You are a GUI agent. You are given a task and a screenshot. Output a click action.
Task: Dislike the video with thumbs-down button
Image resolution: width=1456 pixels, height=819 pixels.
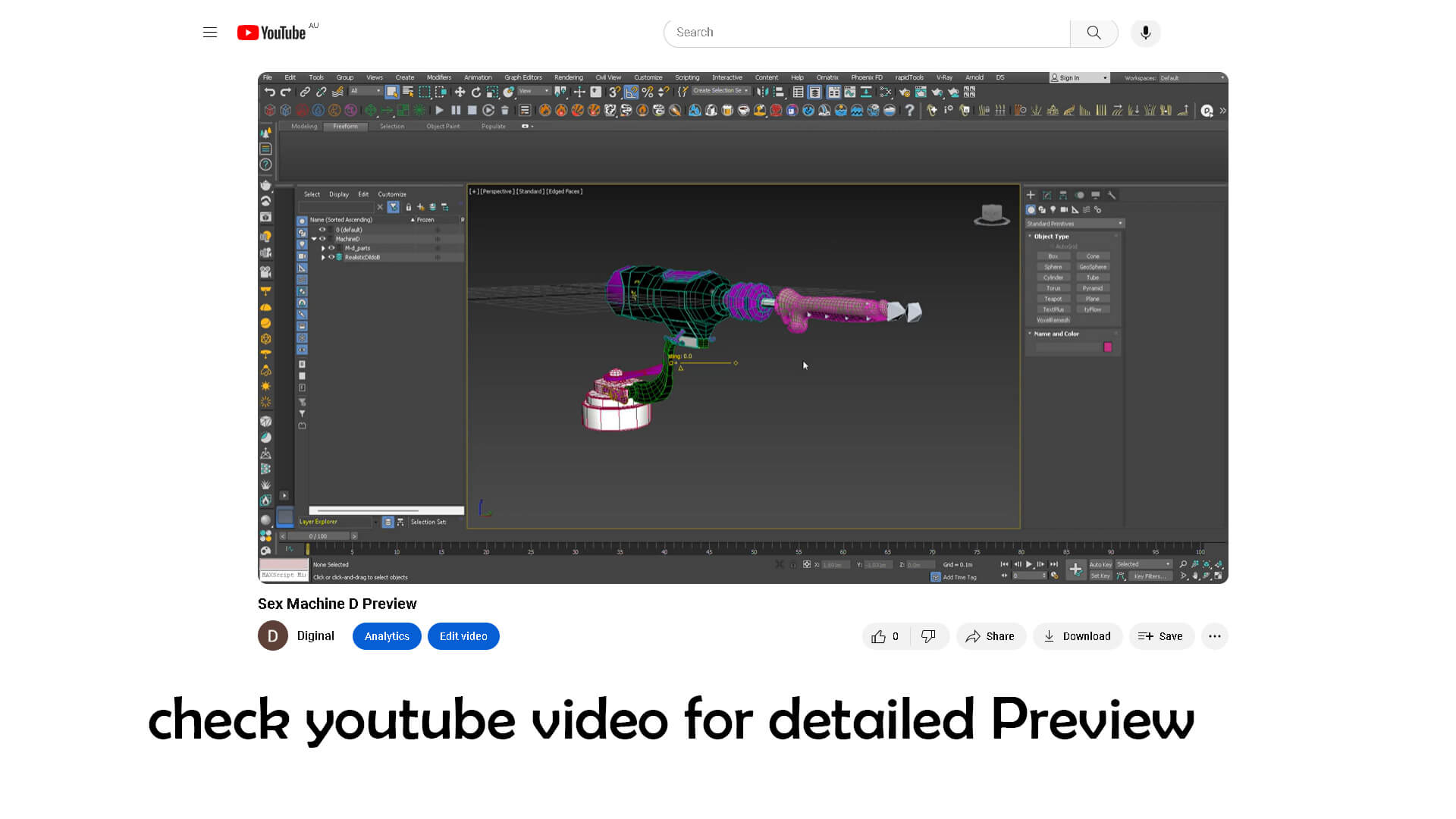928,636
